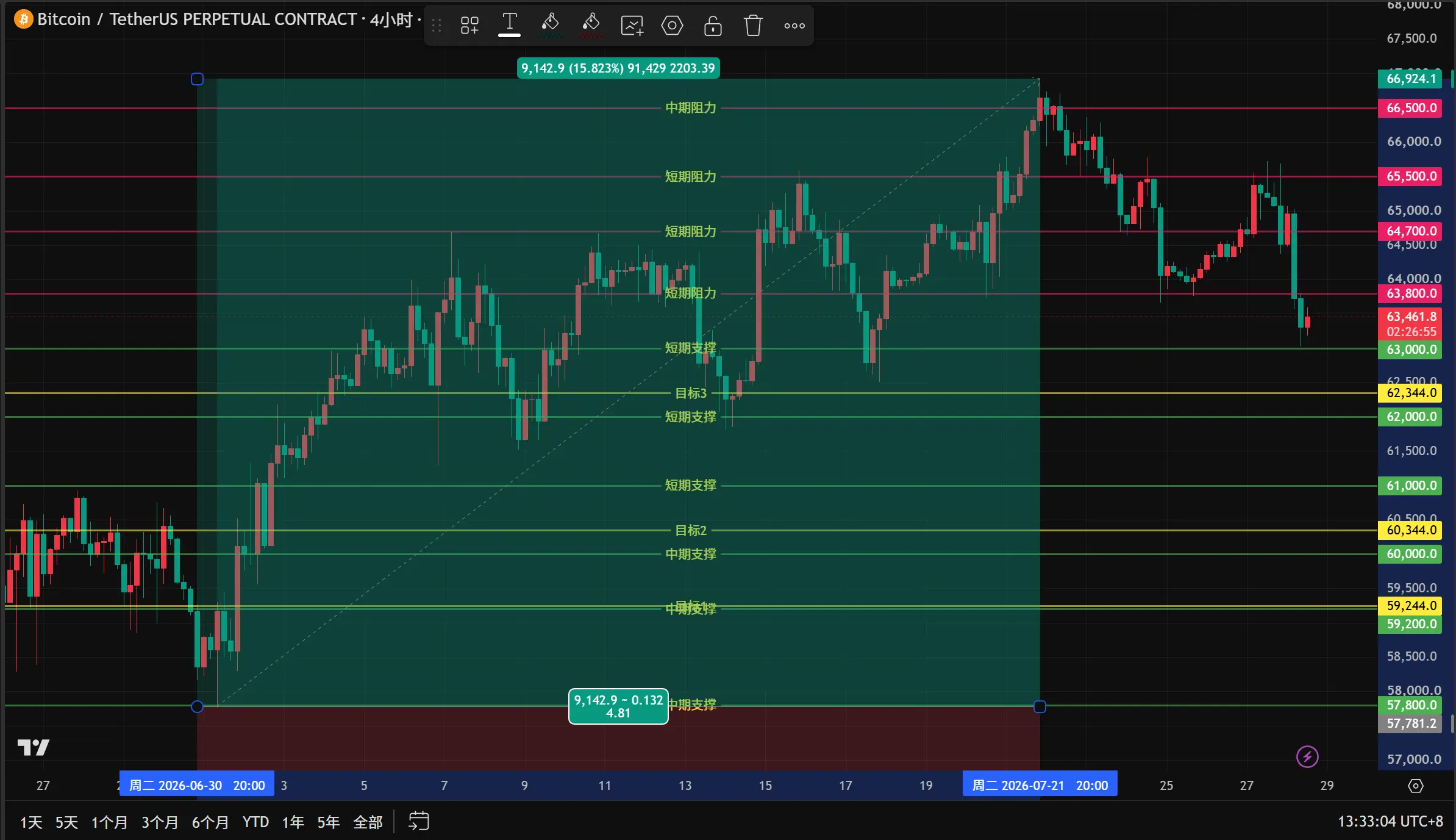1456x840 pixels.
Task: Click the 66,500.0 red price tag
Action: point(1410,108)
